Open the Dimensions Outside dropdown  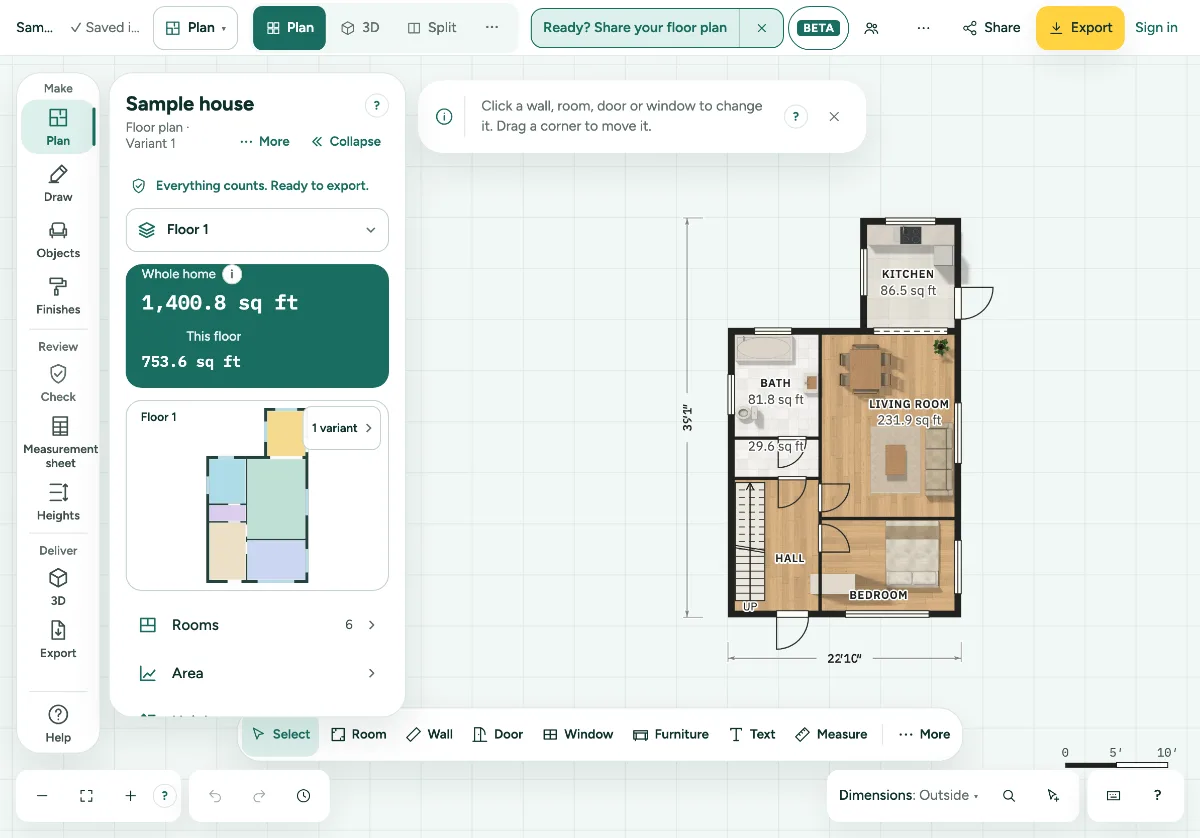pos(908,796)
